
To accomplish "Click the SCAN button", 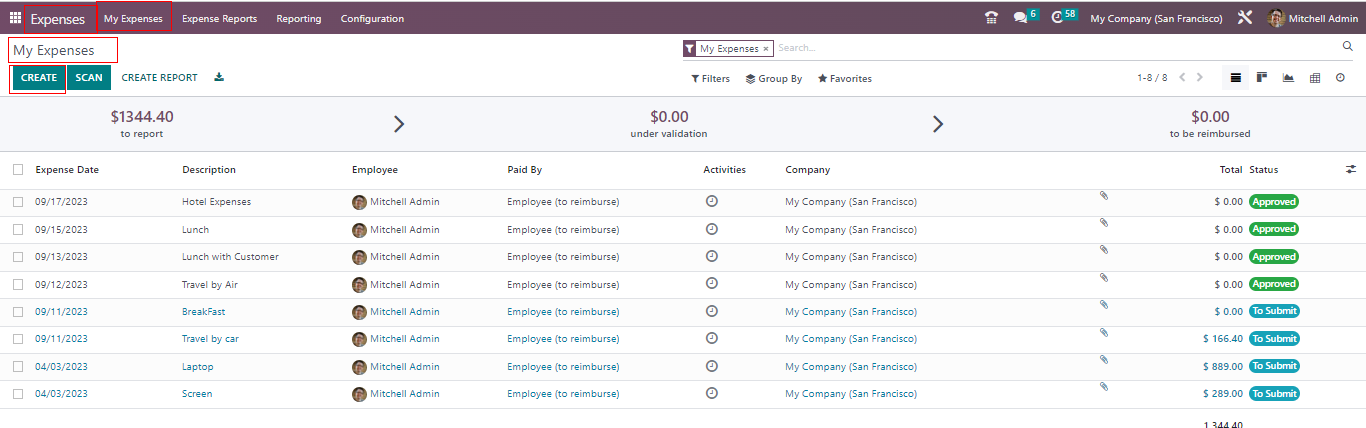I will click(89, 78).
